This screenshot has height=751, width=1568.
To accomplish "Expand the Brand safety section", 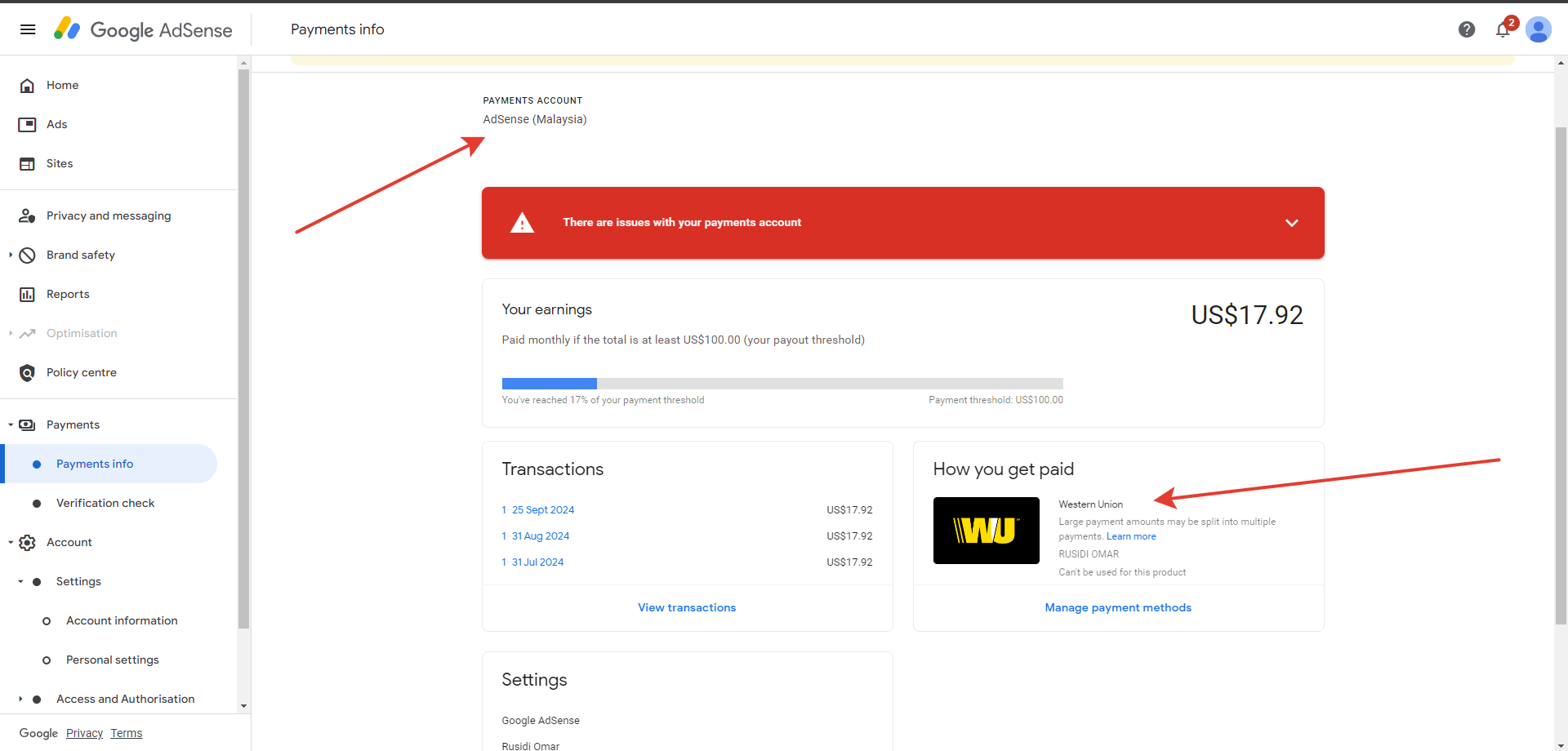I will tap(11, 256).
